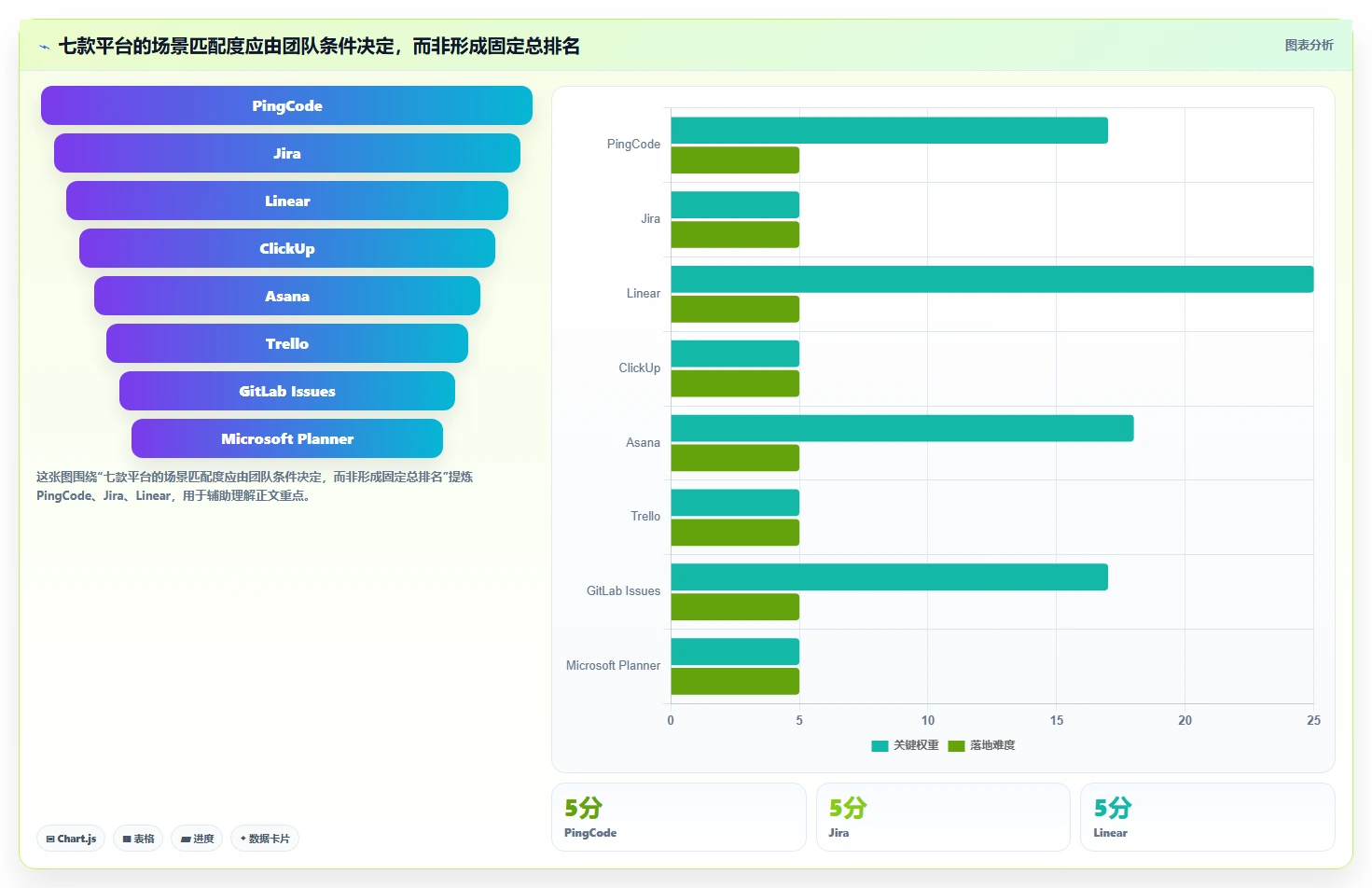Click the title 七款平台的场景匹配度 heading
This screenshot has height=888, width=1372.
(319, 47)
